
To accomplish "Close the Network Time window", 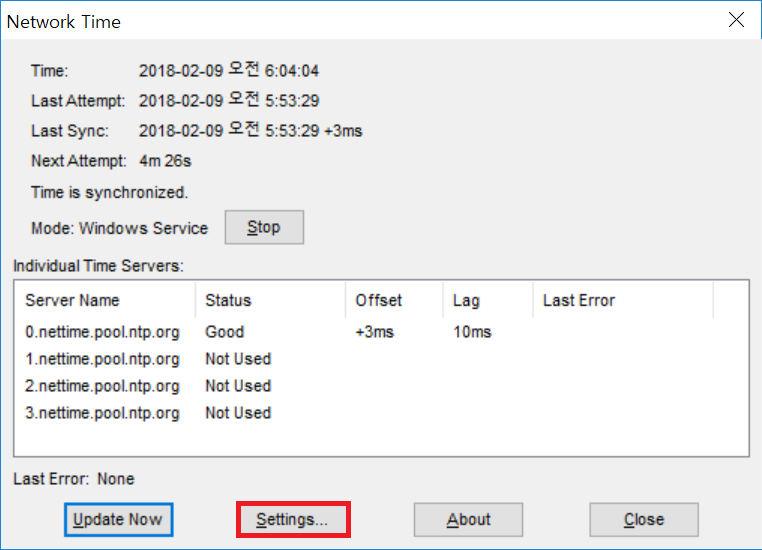I will click(x=736, y=20).
